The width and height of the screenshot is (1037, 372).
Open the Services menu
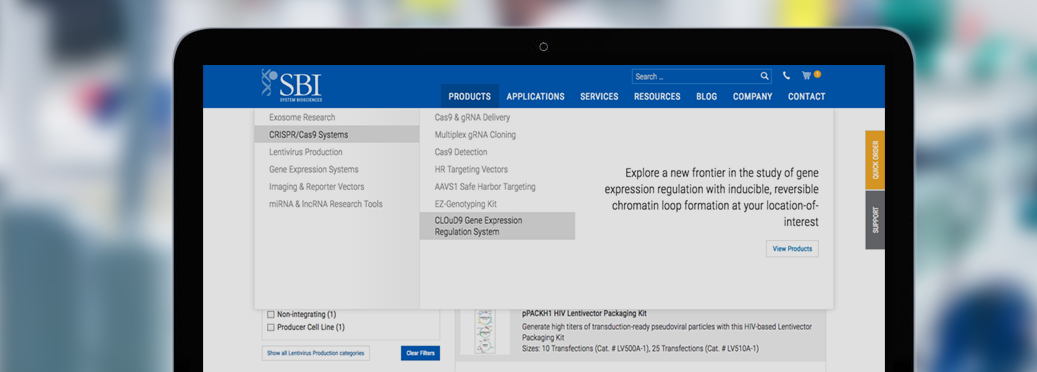coord(599,97)
